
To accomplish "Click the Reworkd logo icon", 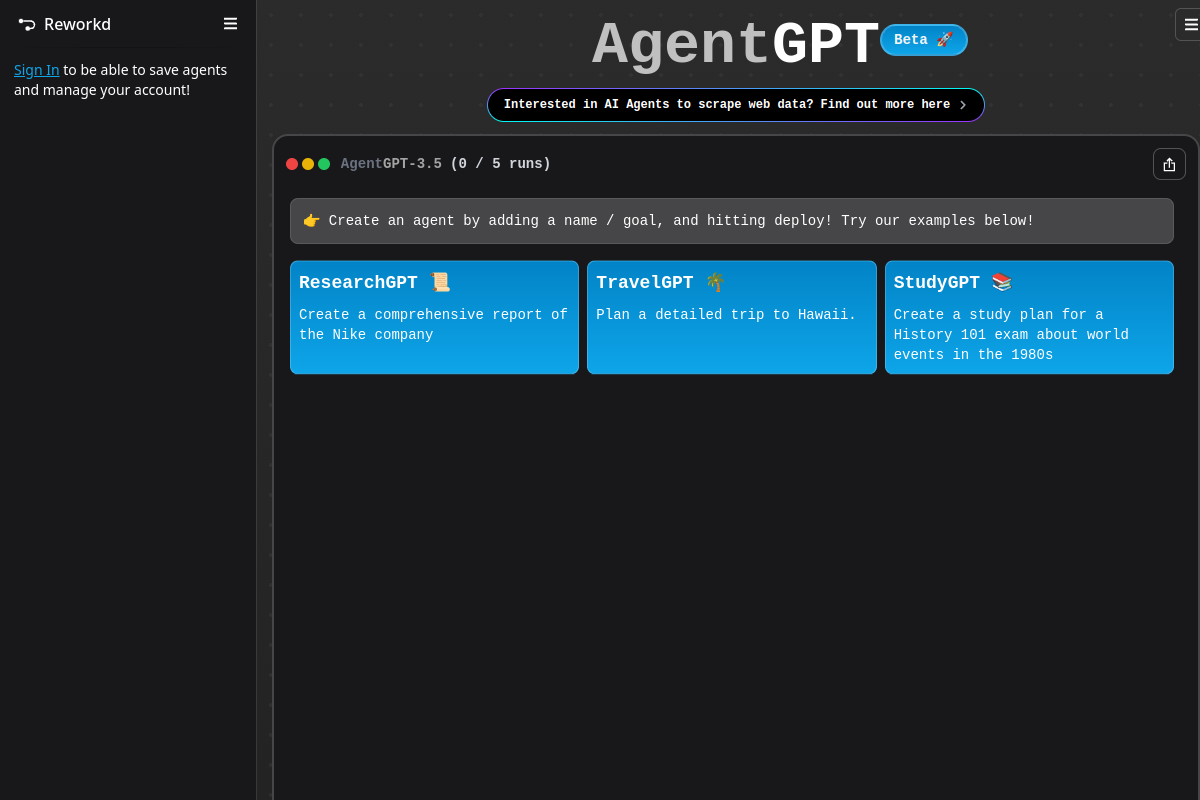I will tap(25, 24).
